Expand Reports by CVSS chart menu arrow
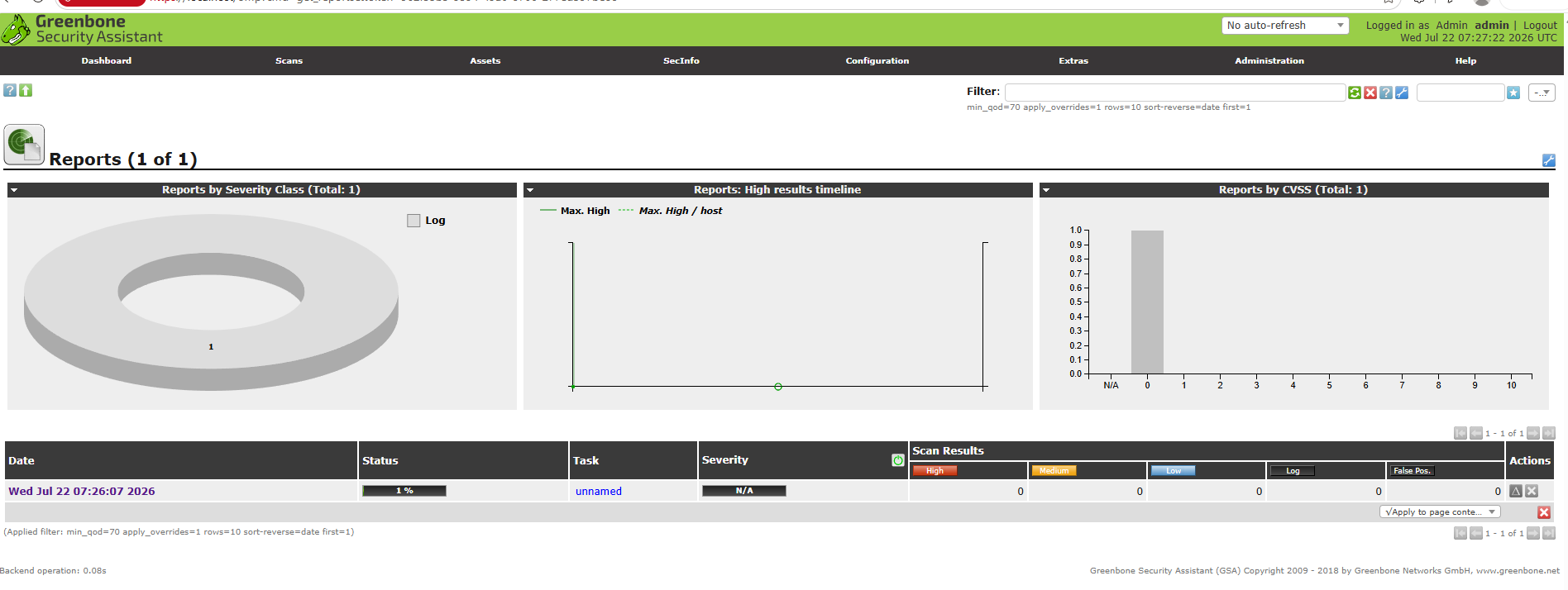This screenshot has height=590, width=1568. click(1046, 190)
